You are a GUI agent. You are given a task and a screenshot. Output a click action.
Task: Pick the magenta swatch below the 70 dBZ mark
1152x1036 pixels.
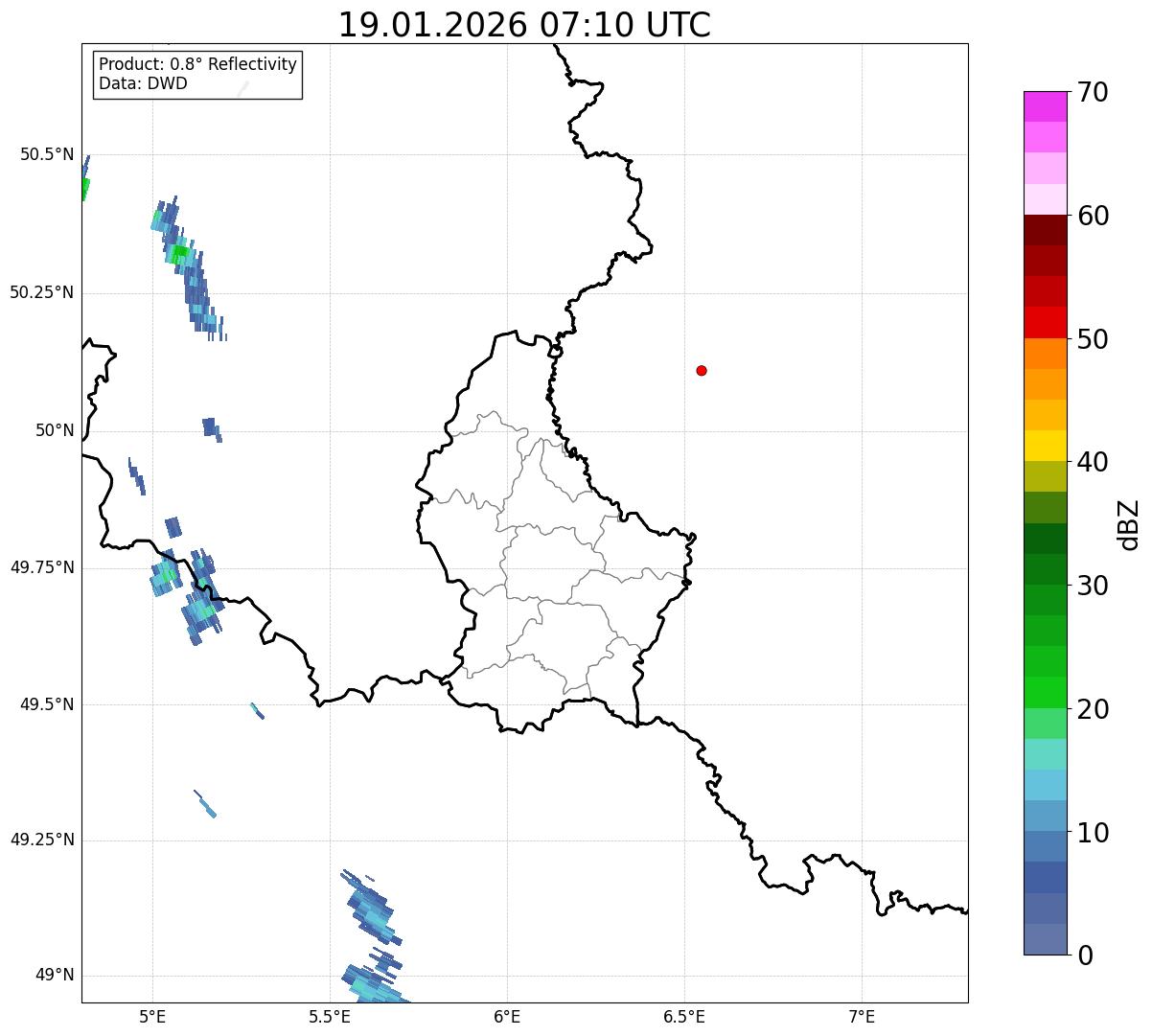tap(1045, 106)
